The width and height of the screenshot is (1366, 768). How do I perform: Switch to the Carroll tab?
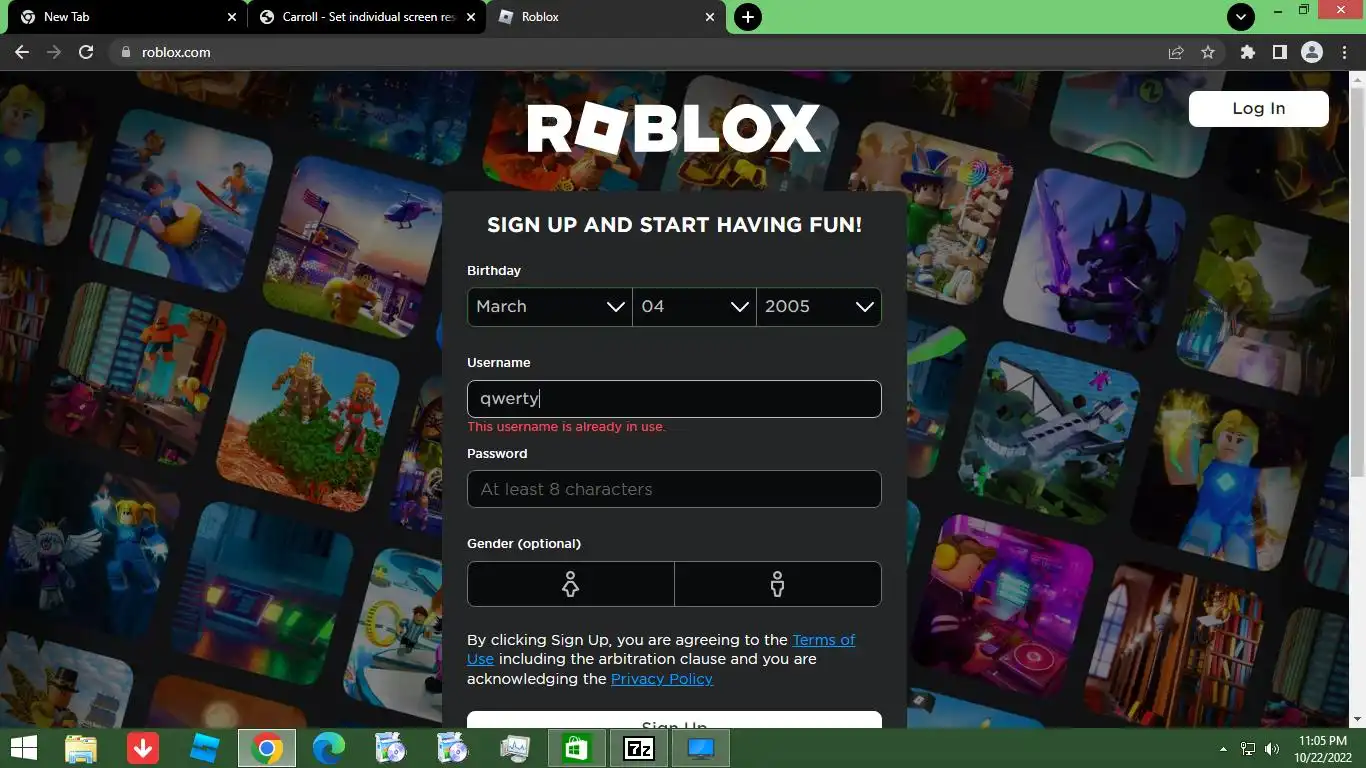pyautogui.click(x=367, y=17)
